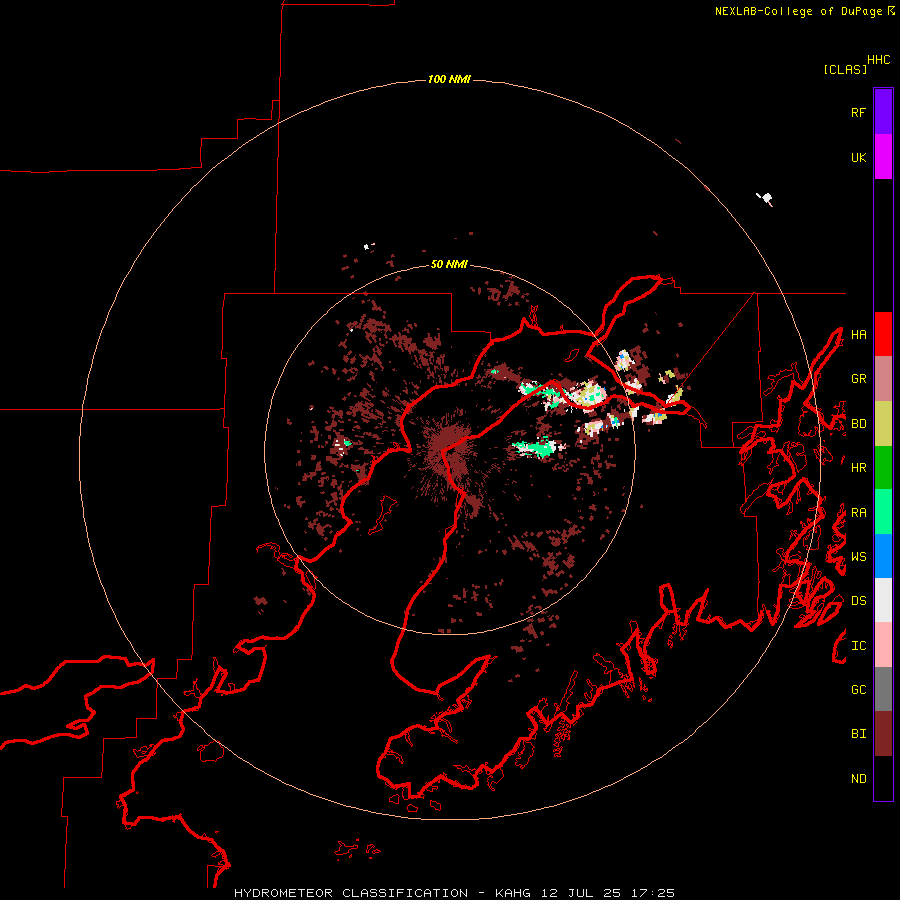Click the white DS legend swatch
This screenshot has width=900, height=900.
883,600
